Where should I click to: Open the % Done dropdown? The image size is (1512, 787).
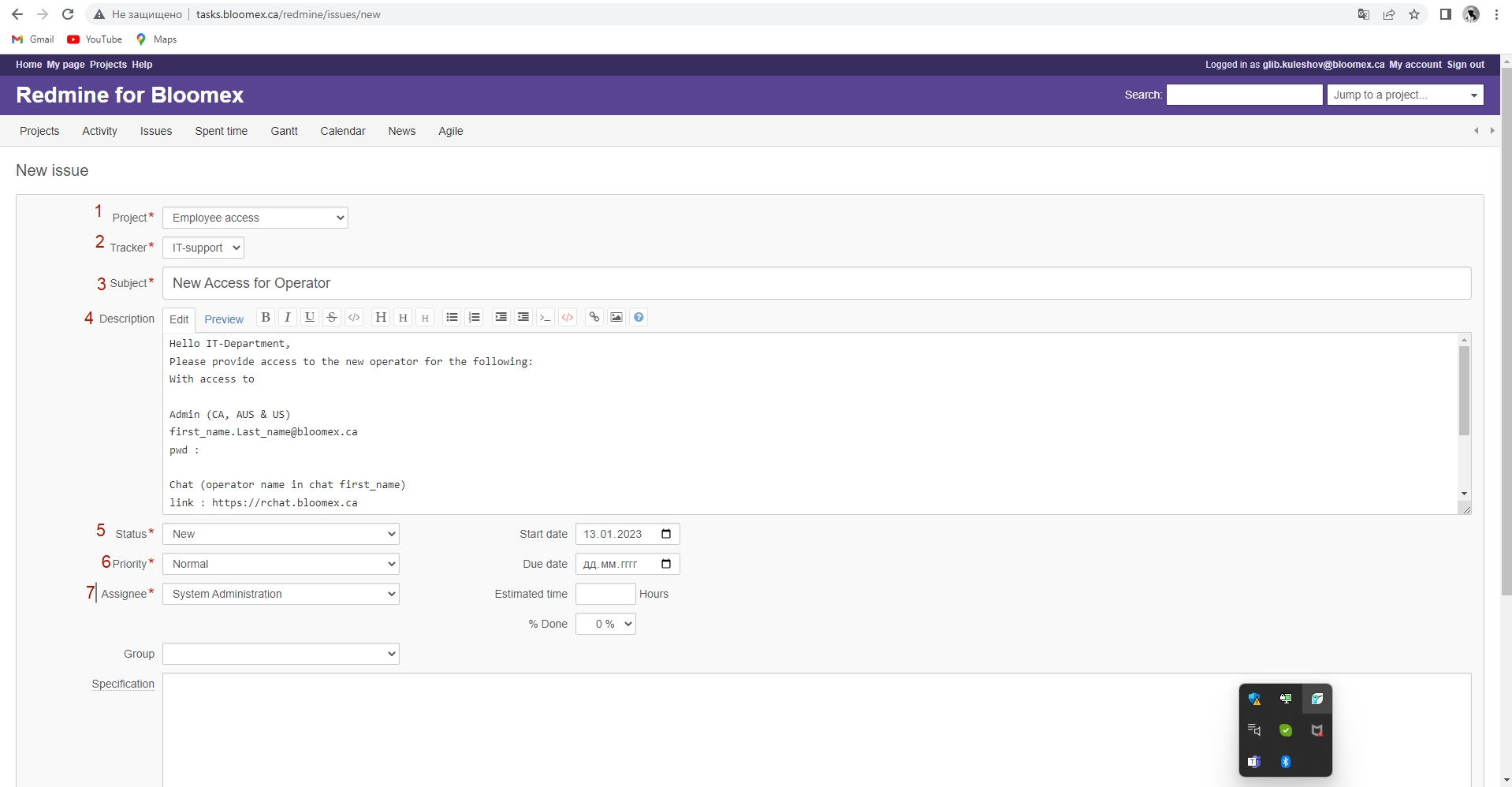[605, 624]
